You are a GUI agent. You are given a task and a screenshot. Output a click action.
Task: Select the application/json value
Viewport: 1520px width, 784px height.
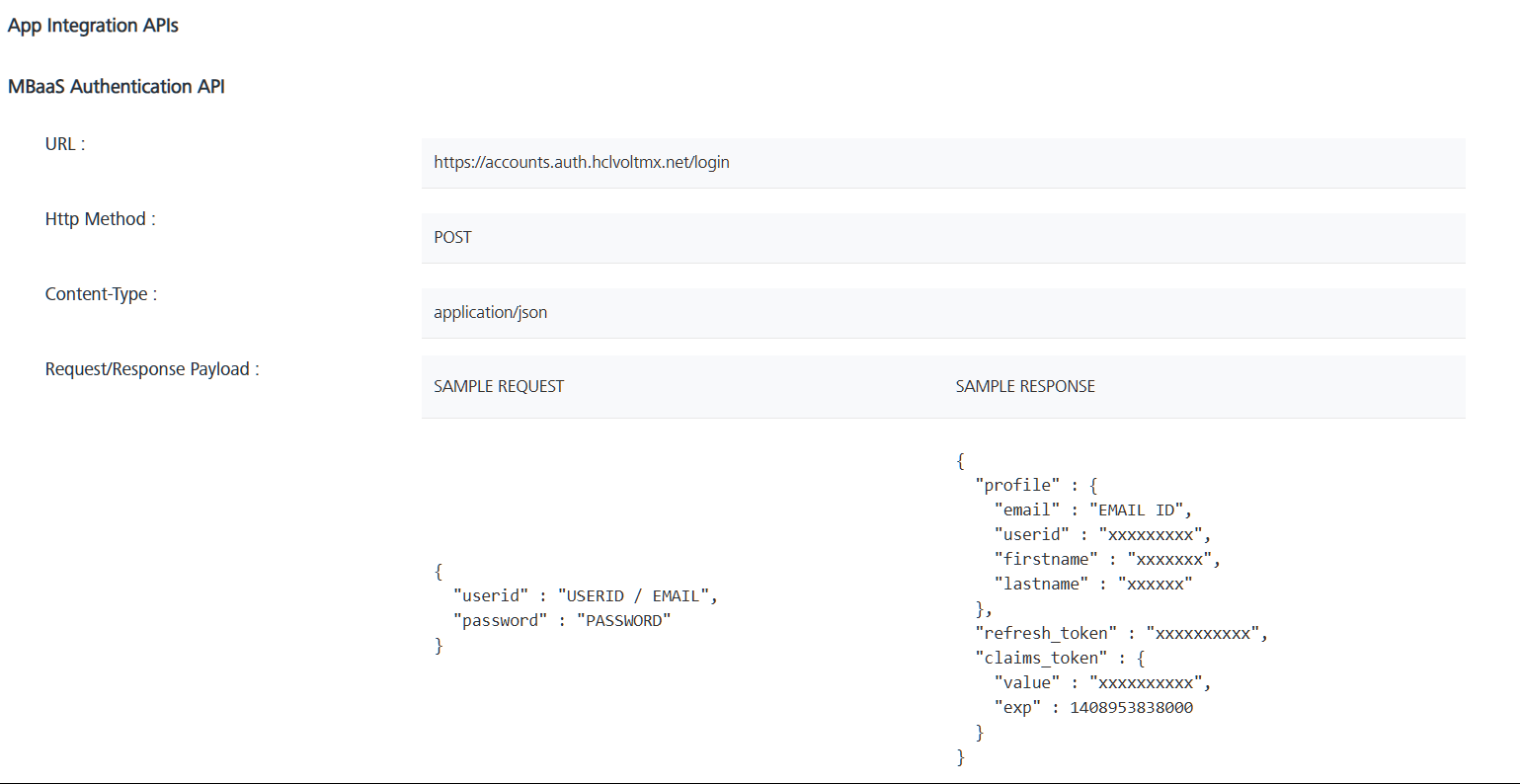click(x=491, y=312)
